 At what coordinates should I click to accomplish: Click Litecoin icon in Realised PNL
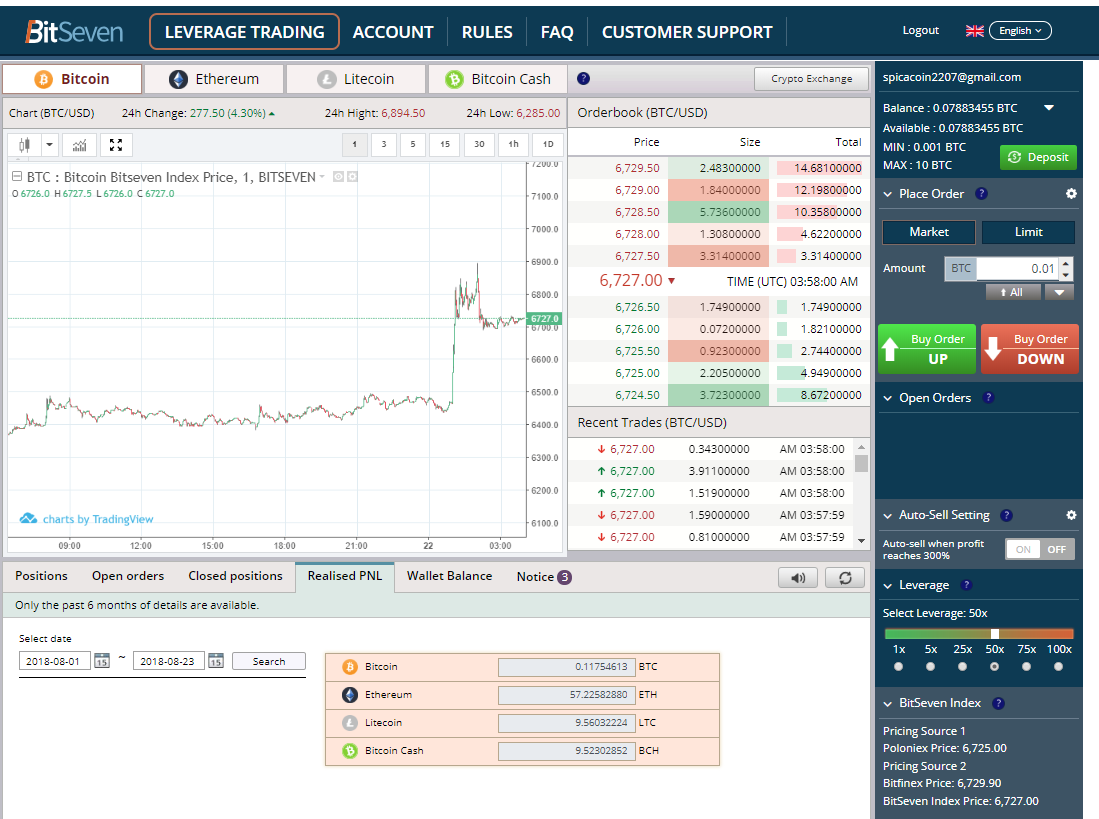click(x=350, y=722)
